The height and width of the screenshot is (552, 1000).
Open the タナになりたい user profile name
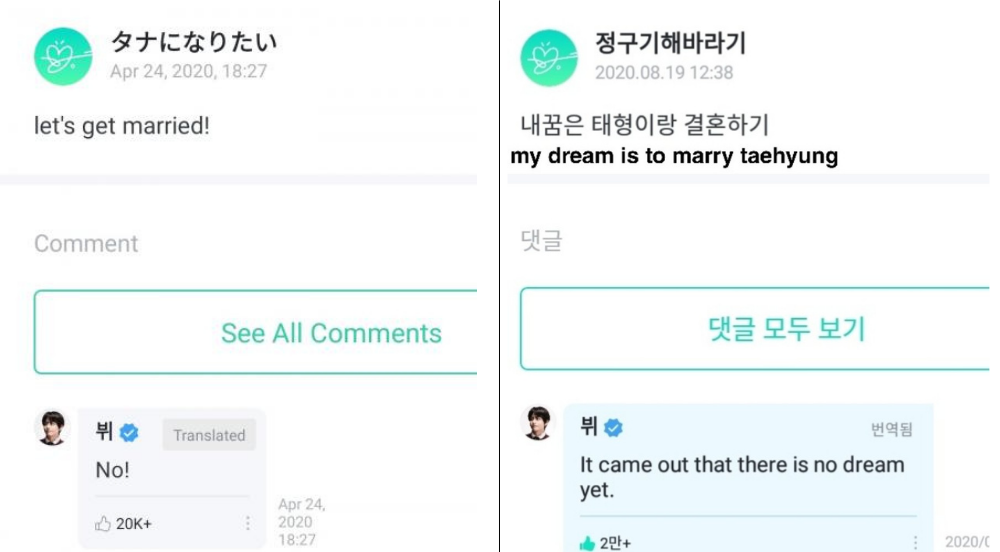tap(193, 42)
